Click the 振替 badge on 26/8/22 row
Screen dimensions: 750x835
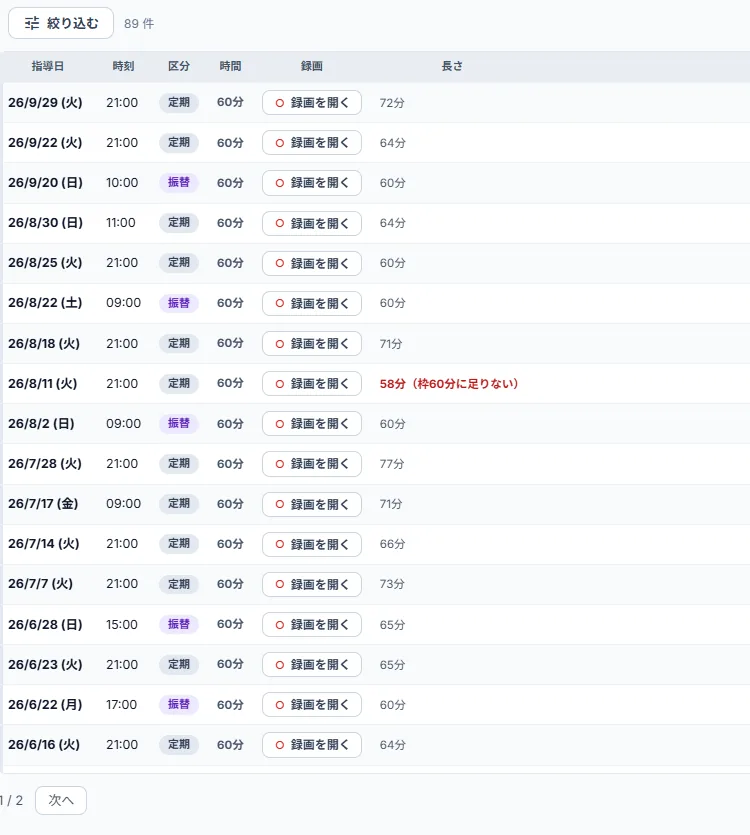click(178, 302)
